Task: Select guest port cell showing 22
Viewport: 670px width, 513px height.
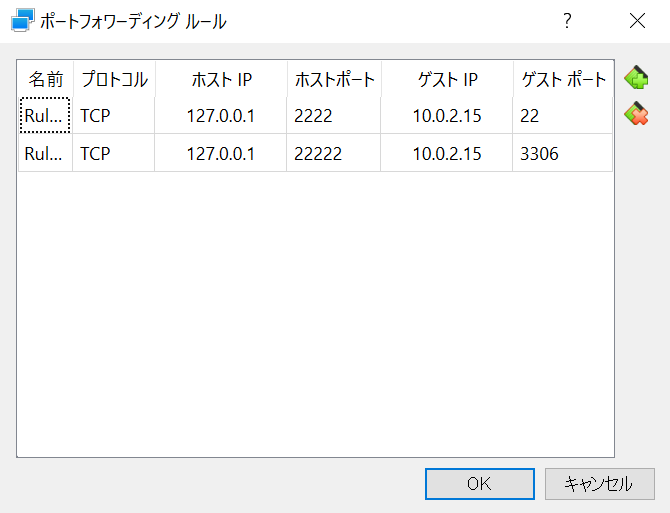Action: pos(562,115)
